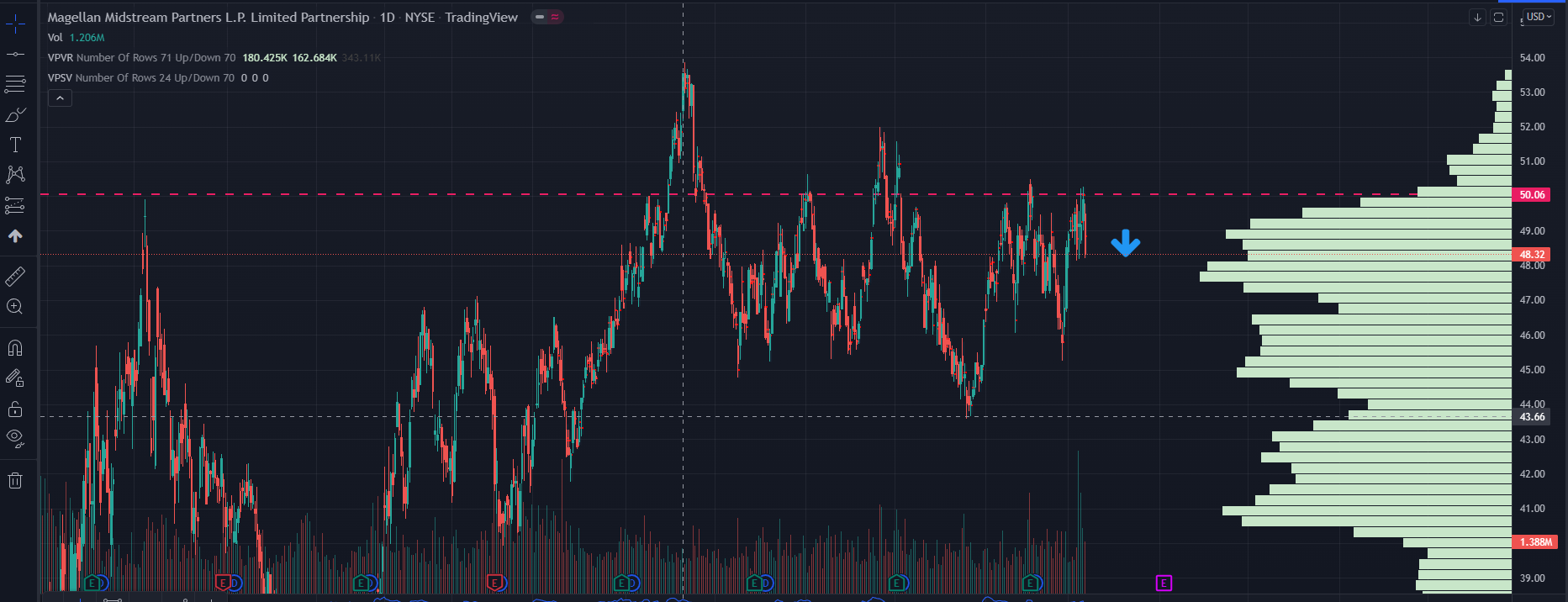
Task: Open the forecast and prediction tools
Action: pos(15,205)
